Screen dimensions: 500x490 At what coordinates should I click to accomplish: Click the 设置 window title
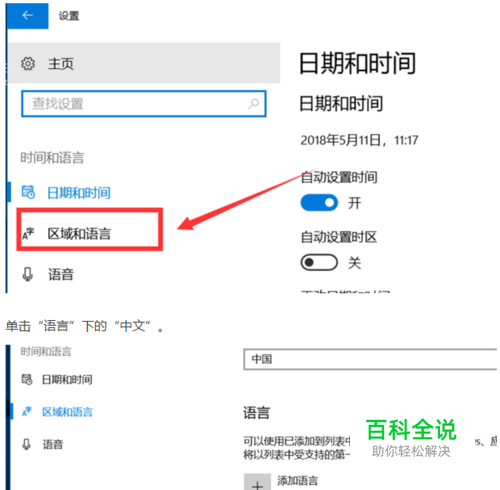pyautogui.click(x=69, y=16)
